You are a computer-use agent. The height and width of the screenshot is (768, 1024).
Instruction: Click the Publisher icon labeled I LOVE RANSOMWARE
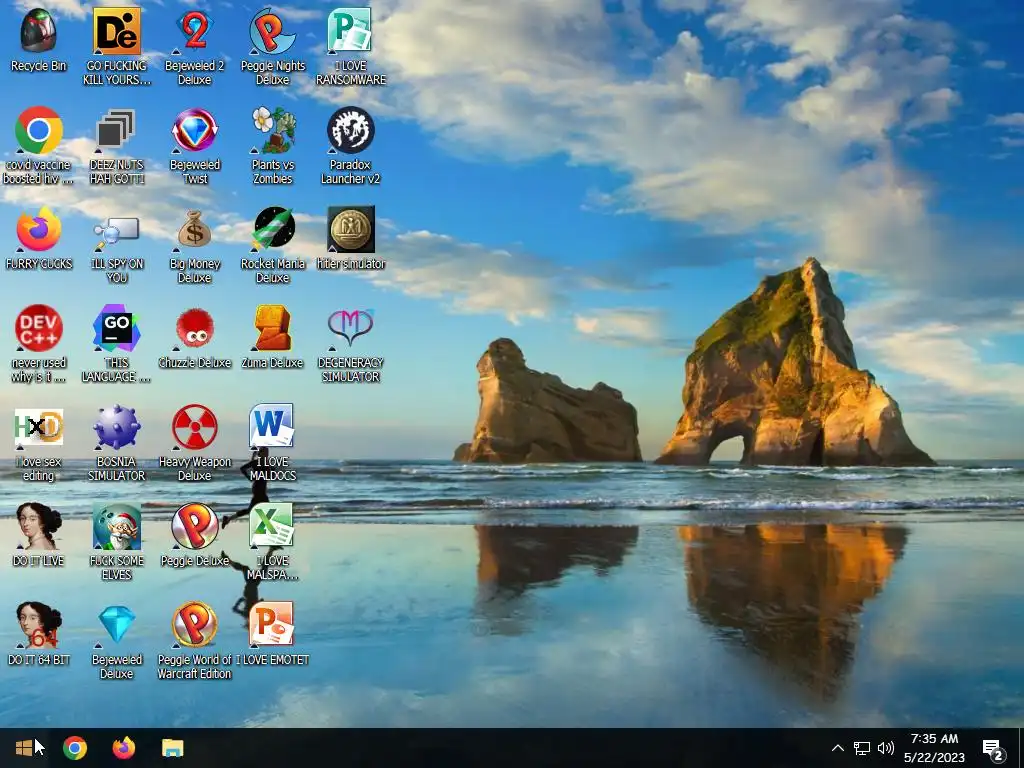pyautogui.click(x=350, y=31)
